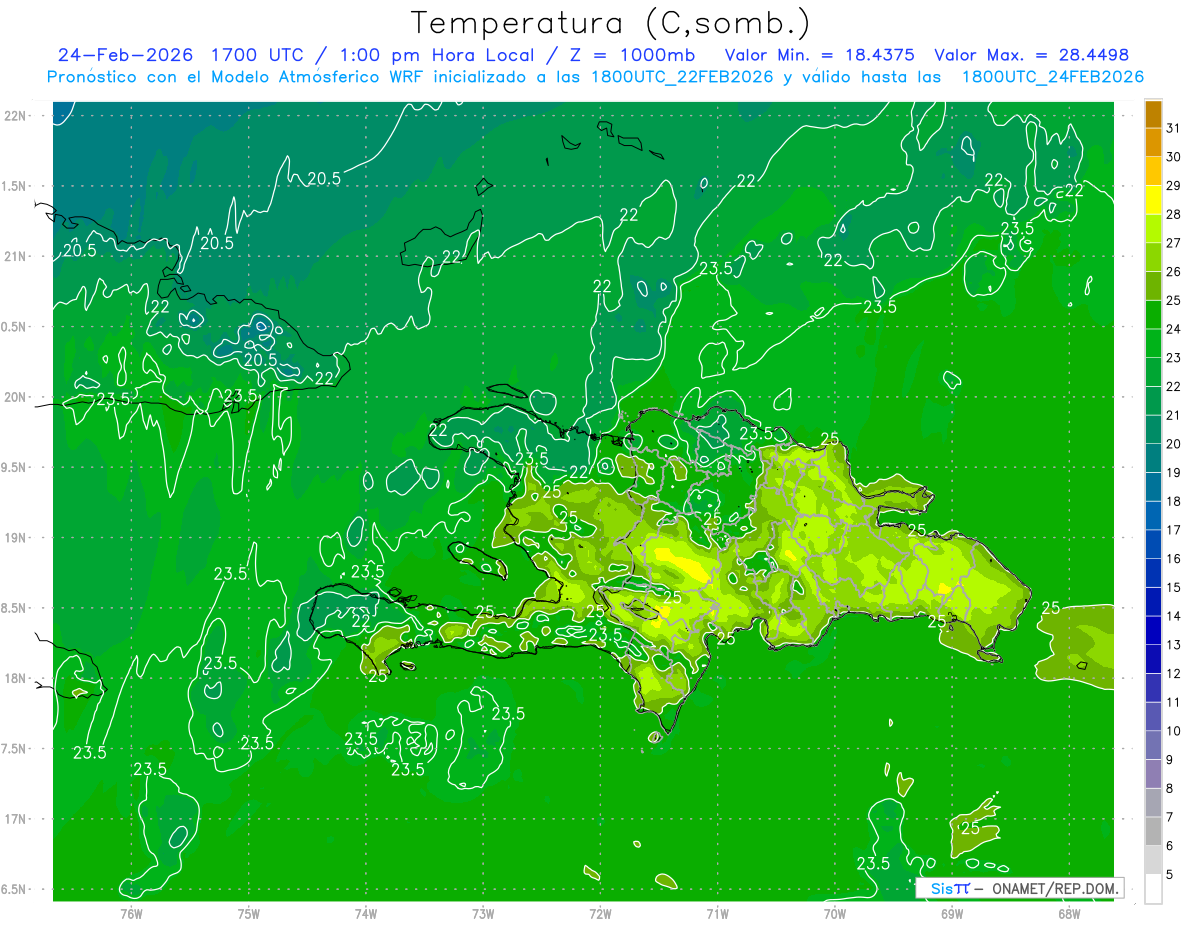Click the '21N' latitude label
The height and width of the screenshot is (927, 1200).
(17, 257)
